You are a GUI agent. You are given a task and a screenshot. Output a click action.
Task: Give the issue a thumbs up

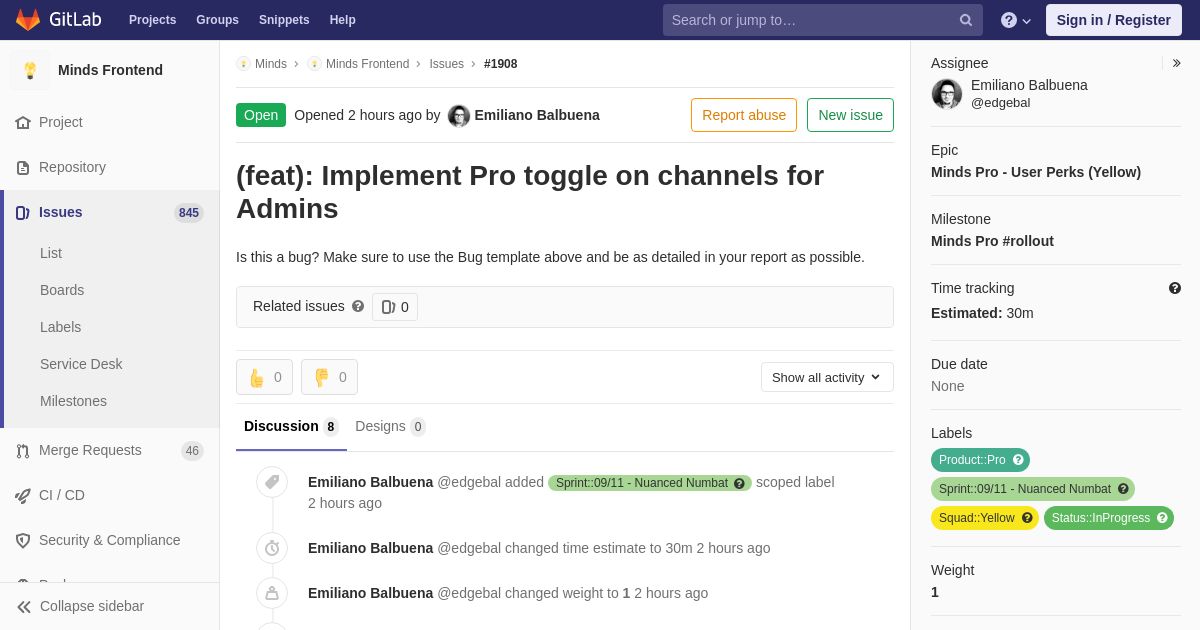point(264,377)
